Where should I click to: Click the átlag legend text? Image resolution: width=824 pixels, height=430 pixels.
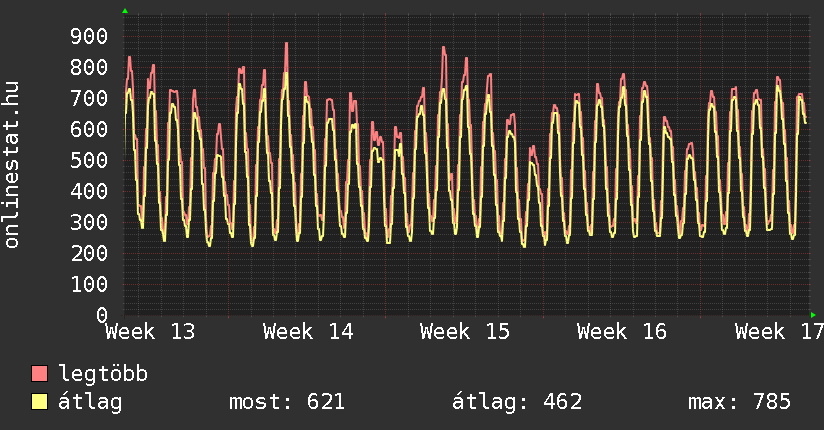coord(91,402)
